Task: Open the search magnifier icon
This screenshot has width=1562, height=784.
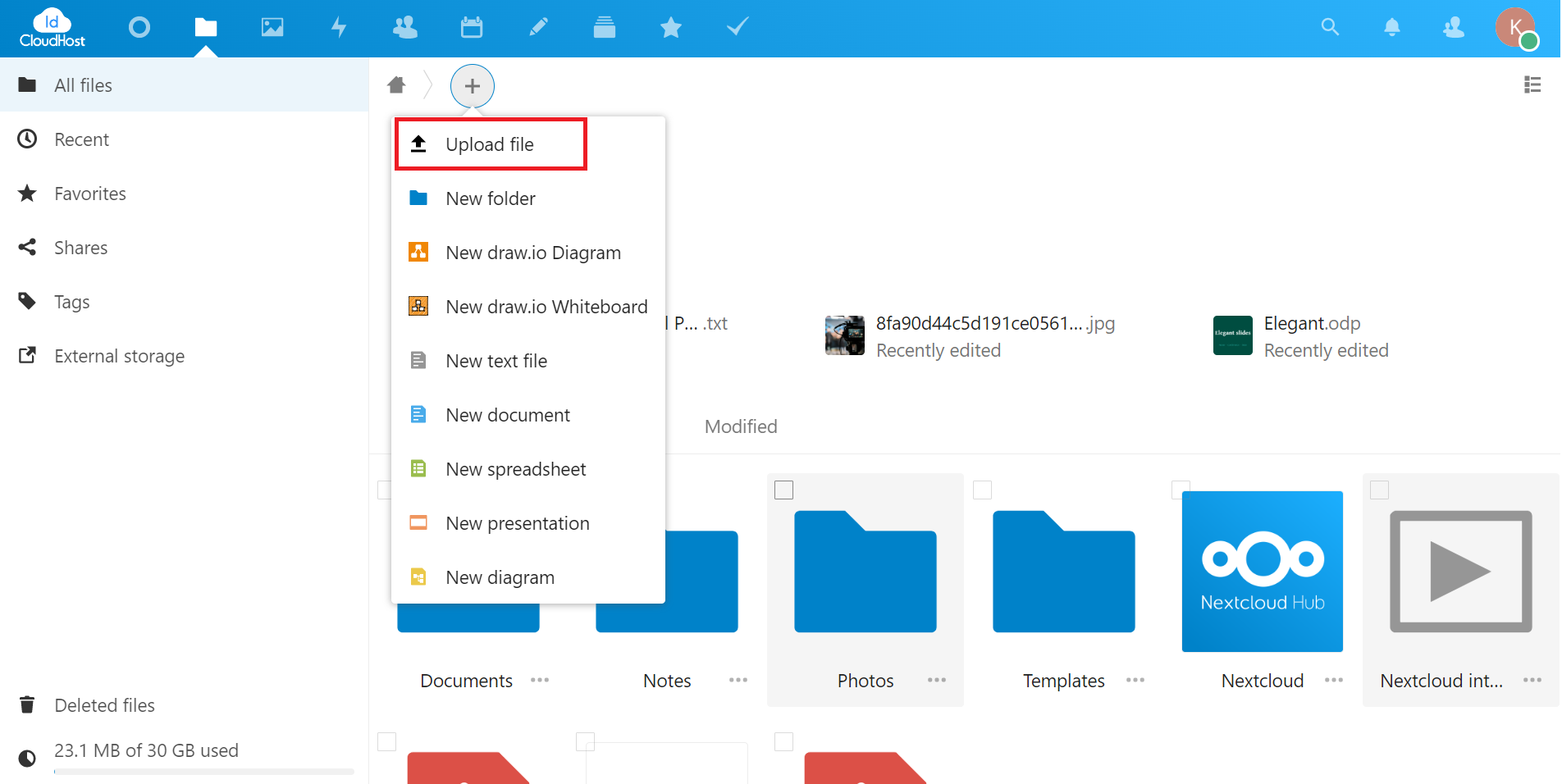Action: (x=1329, y=27)
